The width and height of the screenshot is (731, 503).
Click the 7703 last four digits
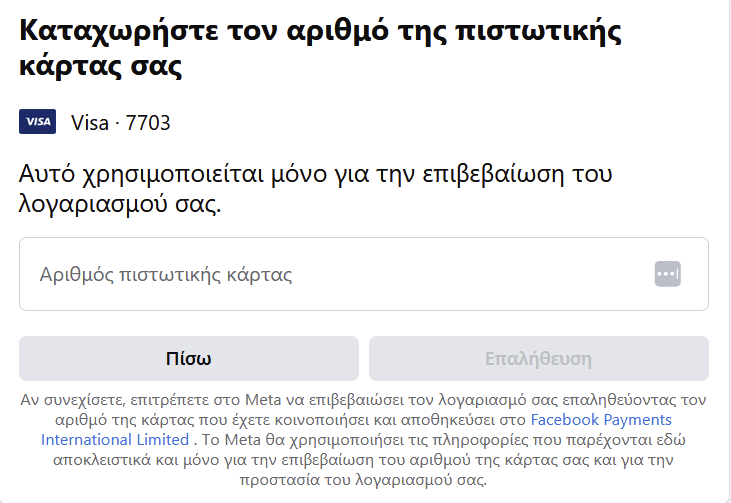tap(148, 123)
